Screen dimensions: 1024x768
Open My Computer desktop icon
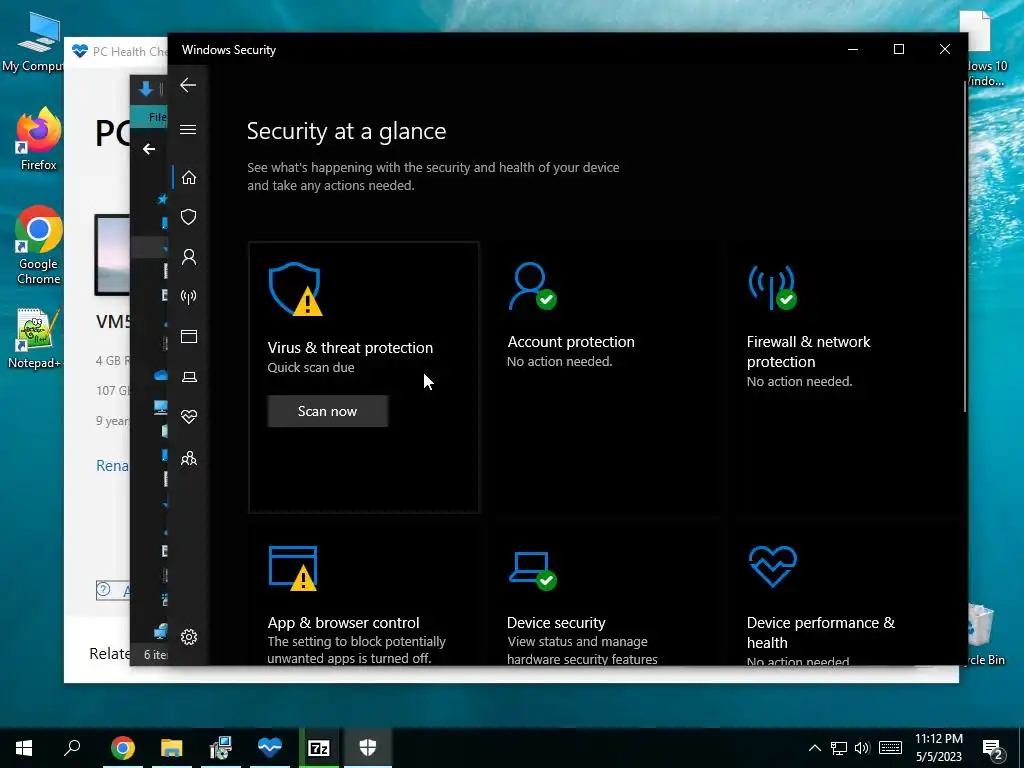pyautogui.click(x=33, y=43)
